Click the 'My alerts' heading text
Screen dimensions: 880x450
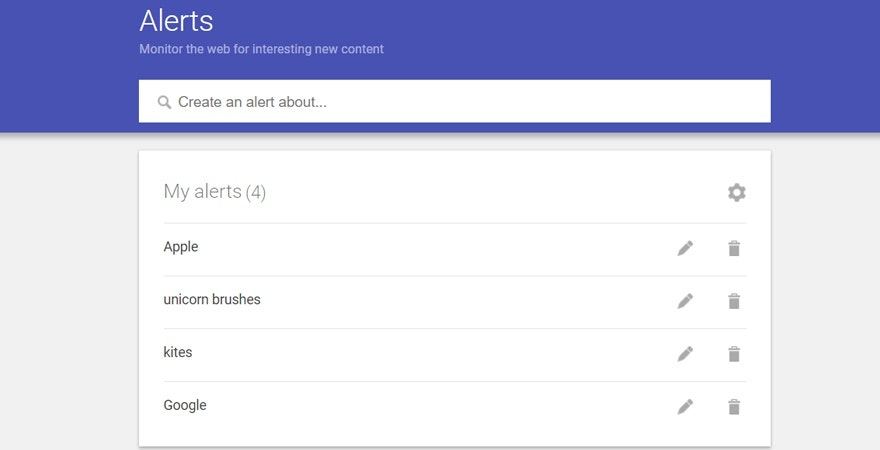pyautogui.click(x=202, y=191)
